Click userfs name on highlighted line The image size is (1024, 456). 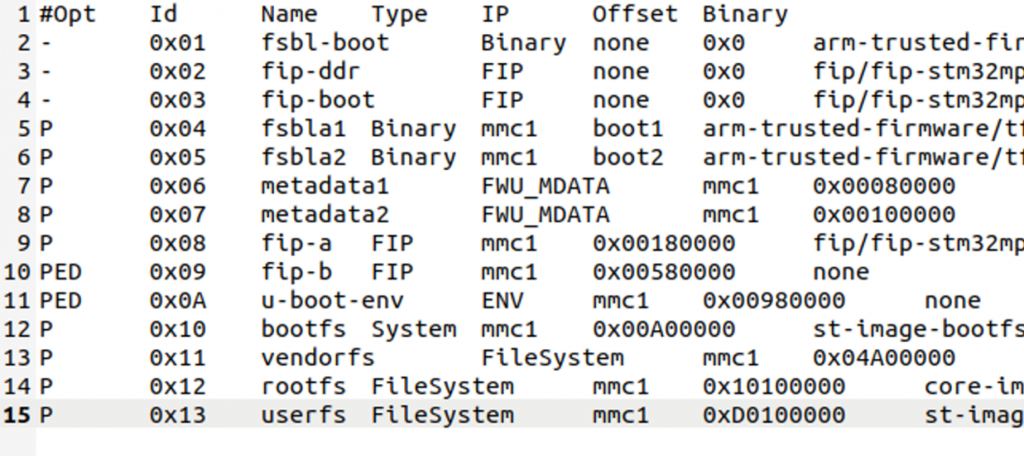point(304,415)
